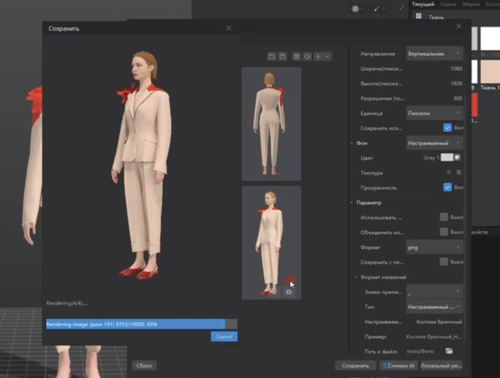Enable the Объединить из... checkbox
The height and width of the screenshot is (378, 500).
tap(444, 232)
